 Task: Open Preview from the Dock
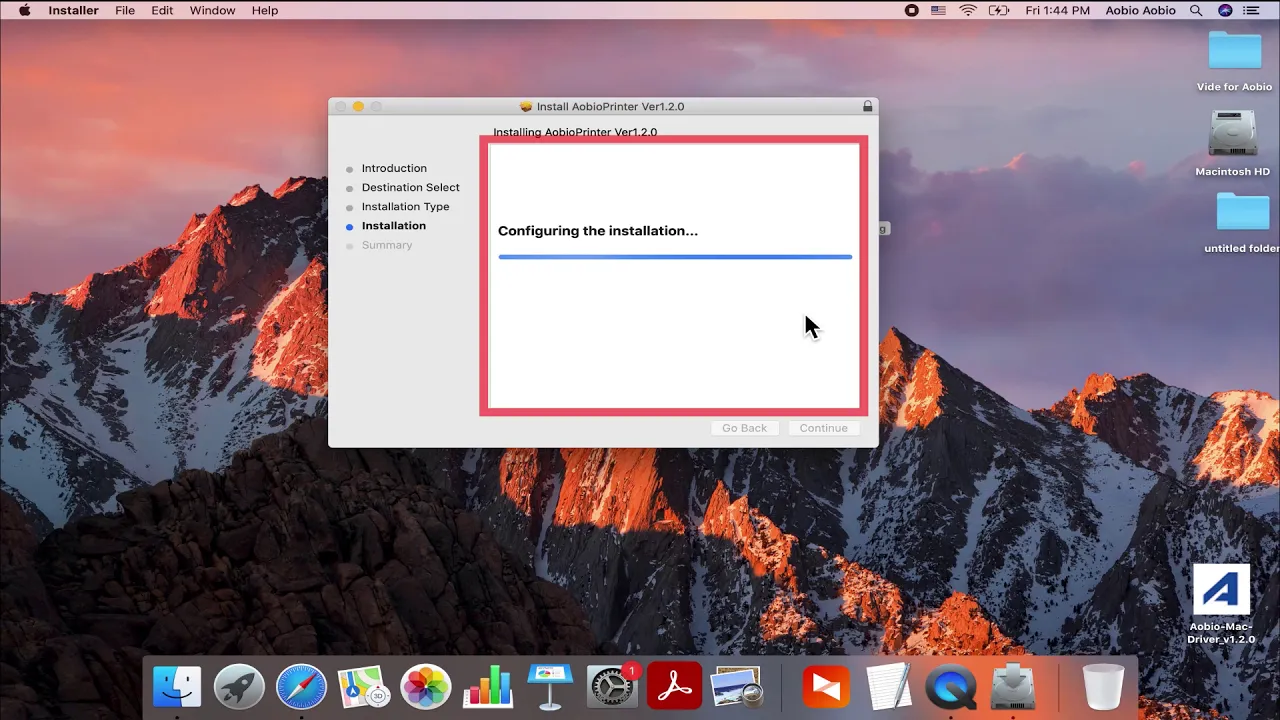737,688
